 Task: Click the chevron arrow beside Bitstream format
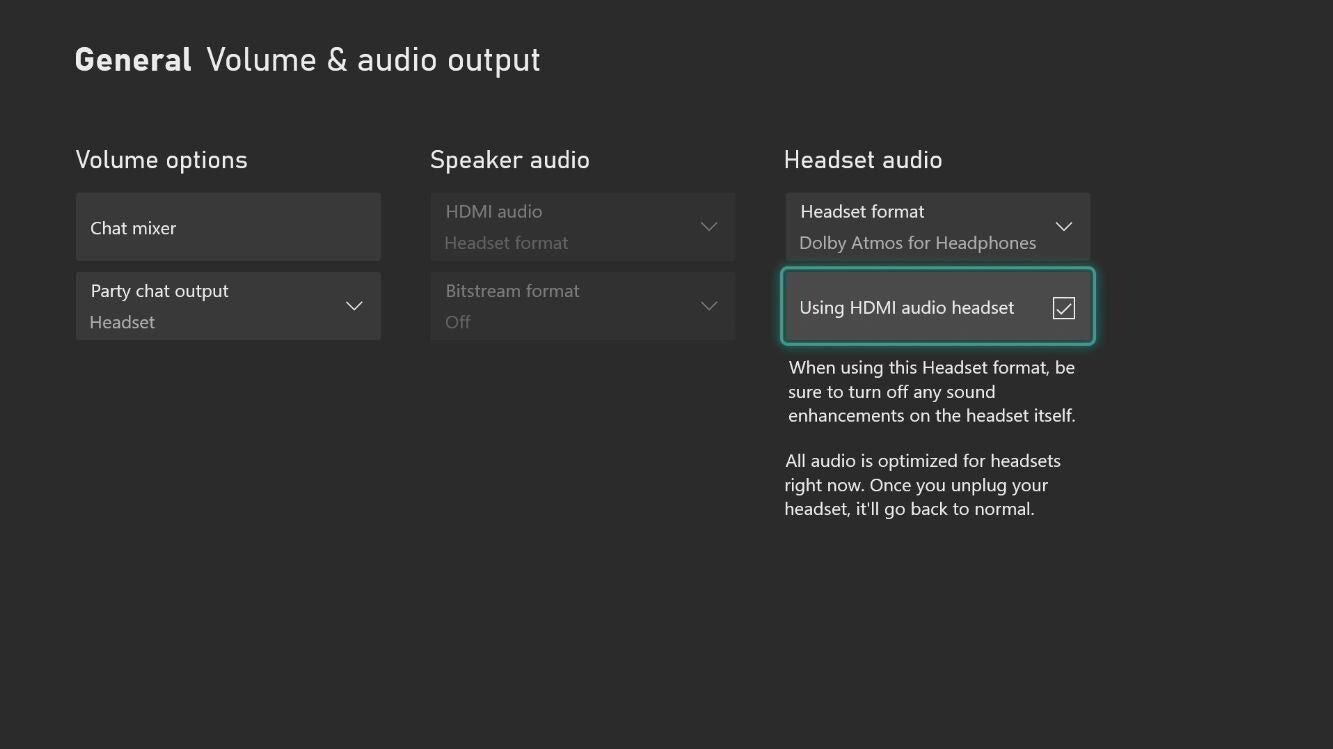tap(709, 306)
